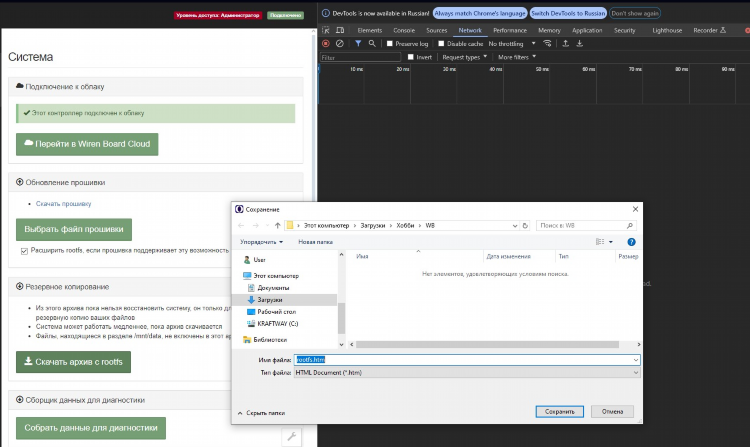Click 'Перейти в Wiren Board Cloud'

tap(87, 144)
